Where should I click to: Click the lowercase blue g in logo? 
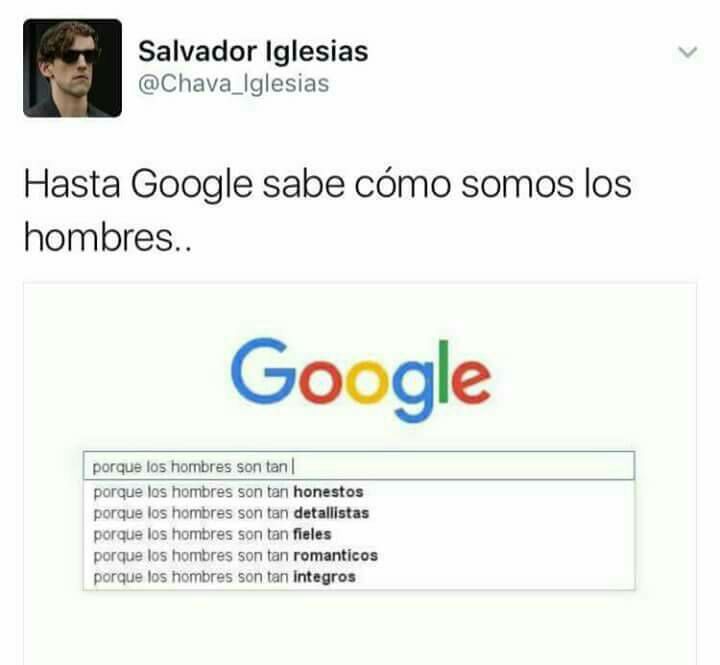pyautogui.click(x=412, y=390)
